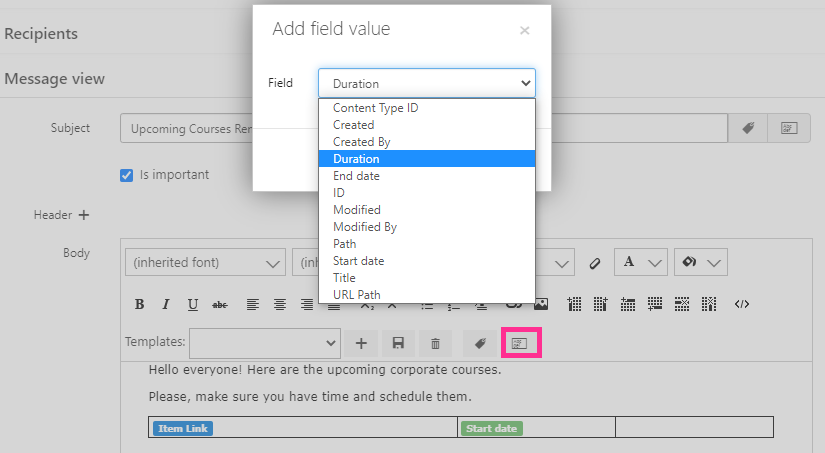Apply Underline formatting icon
This screenshot has height=453, width=825.
pos(193,304)
